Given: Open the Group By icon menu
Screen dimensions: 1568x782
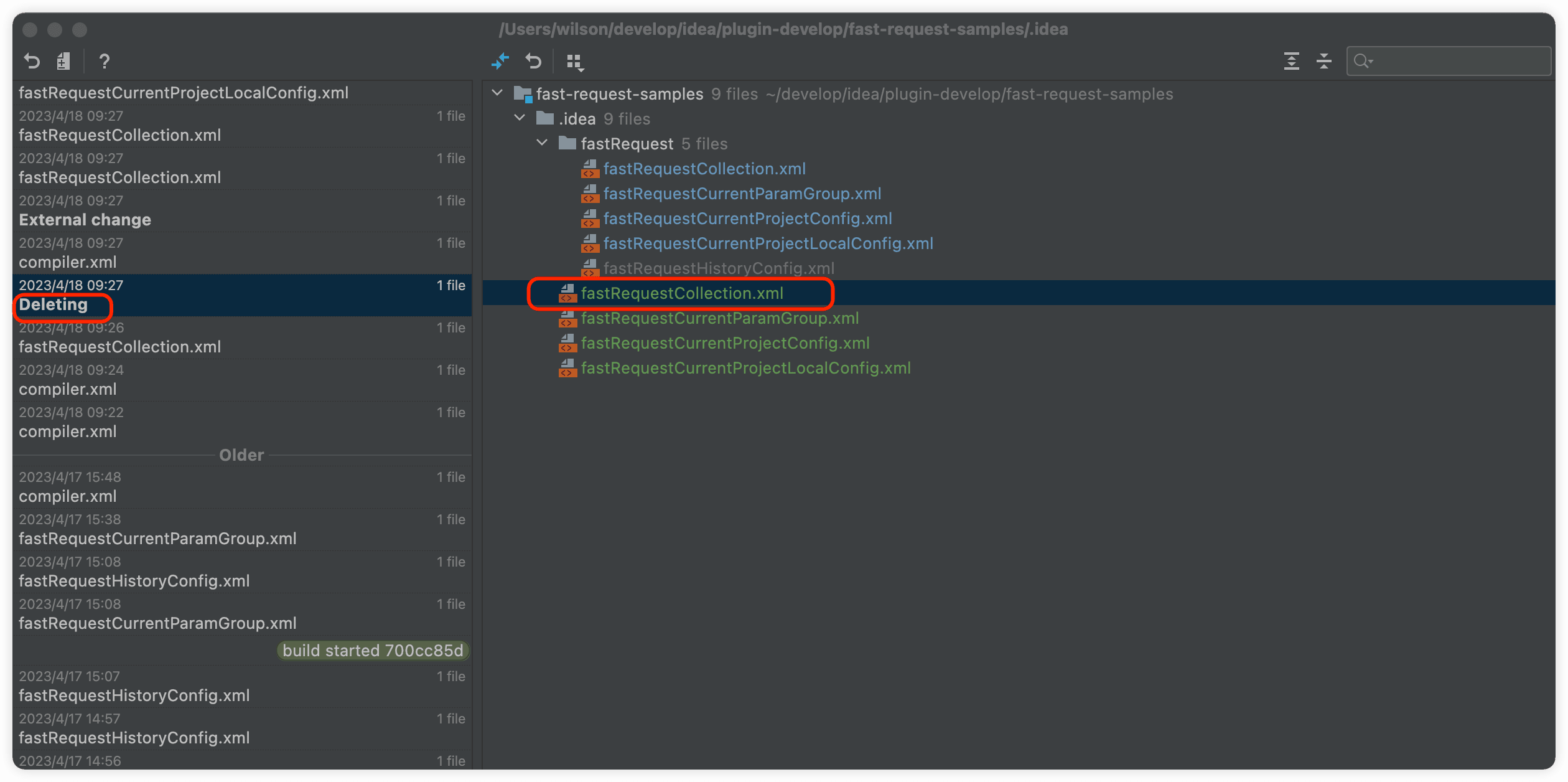Looking at the screenshot, I should pos(575,62).
